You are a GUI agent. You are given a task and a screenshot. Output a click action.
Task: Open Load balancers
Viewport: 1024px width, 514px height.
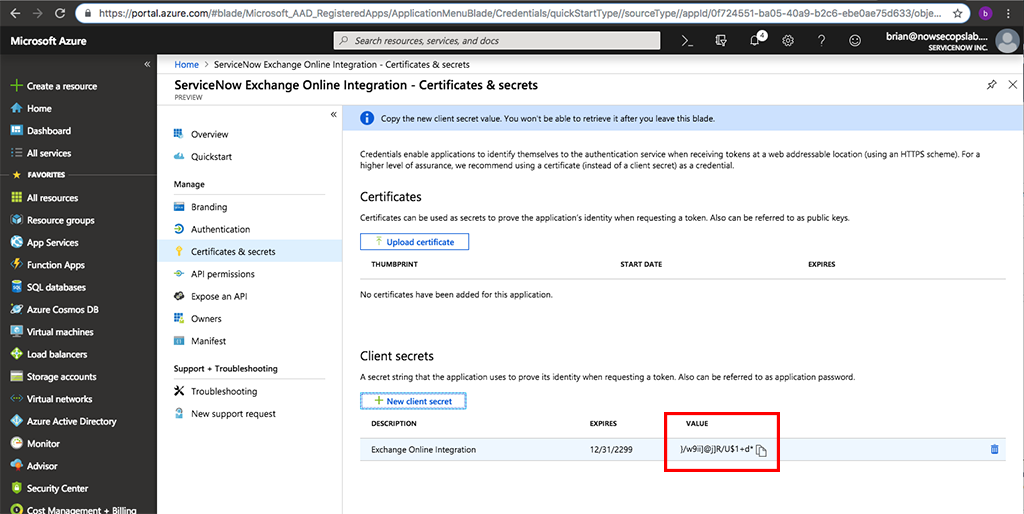49,354
